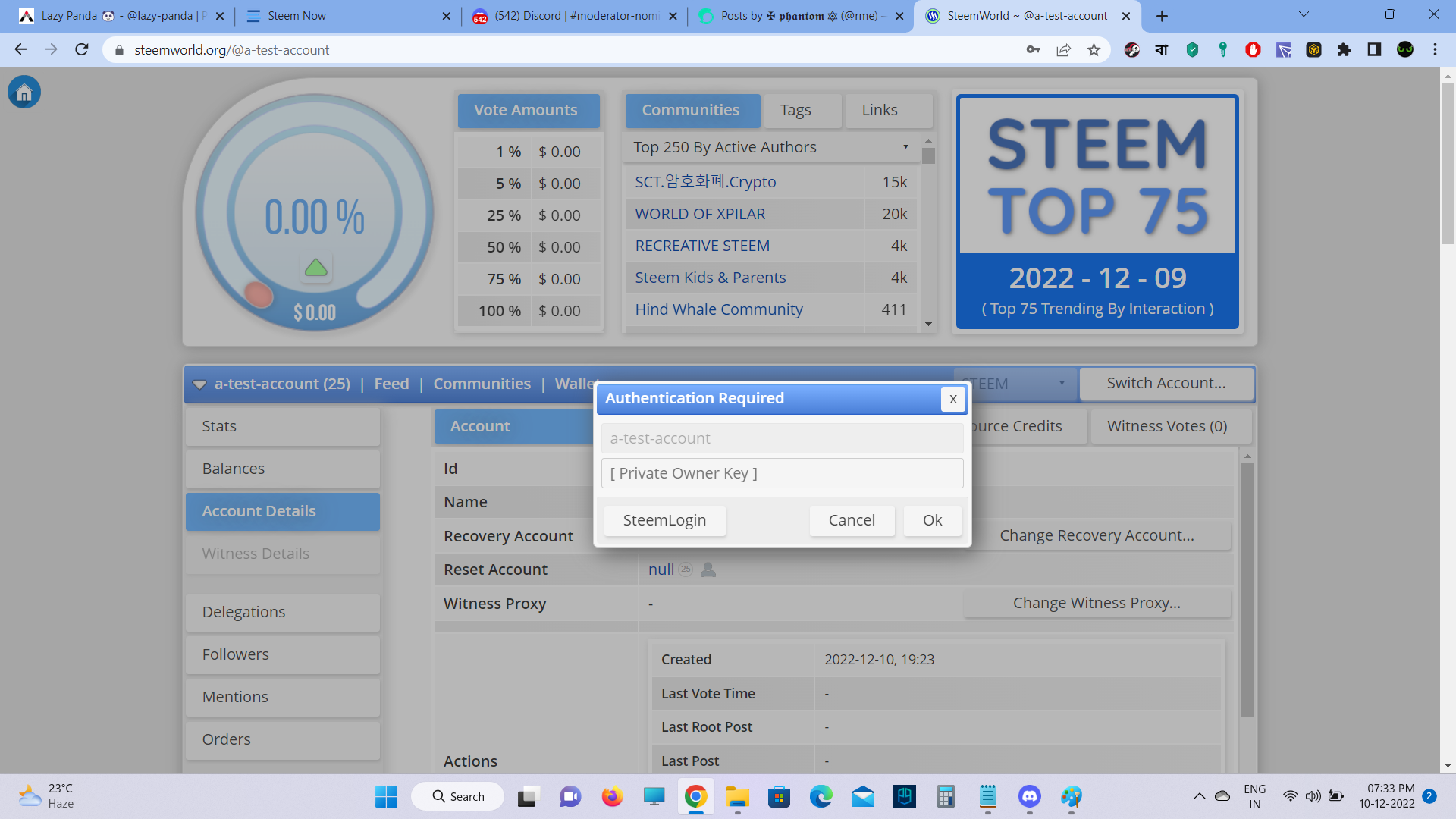The image size is (1456, 819).
Task: Open the WORLD OF XPILAR community link
Action: point(700,214)
